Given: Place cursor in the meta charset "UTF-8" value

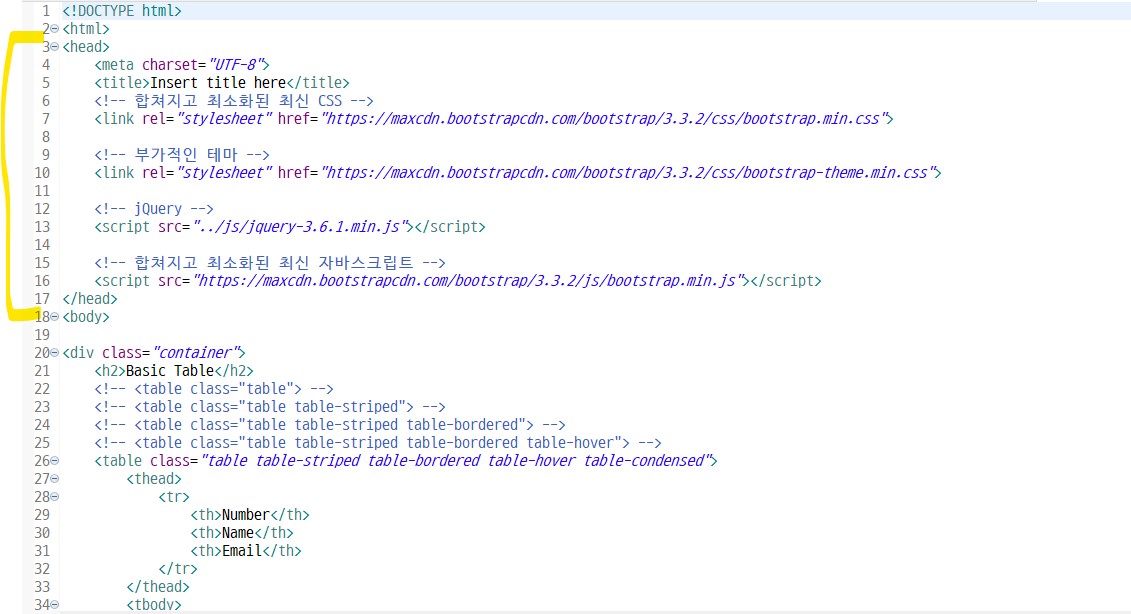Looking at the screenshot, I should coord(238,65).
